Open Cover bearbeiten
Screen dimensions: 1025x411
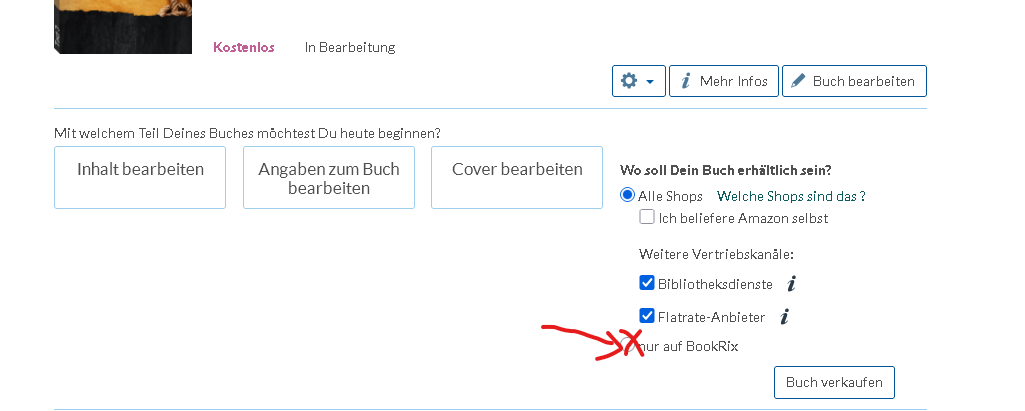point(517,178)
